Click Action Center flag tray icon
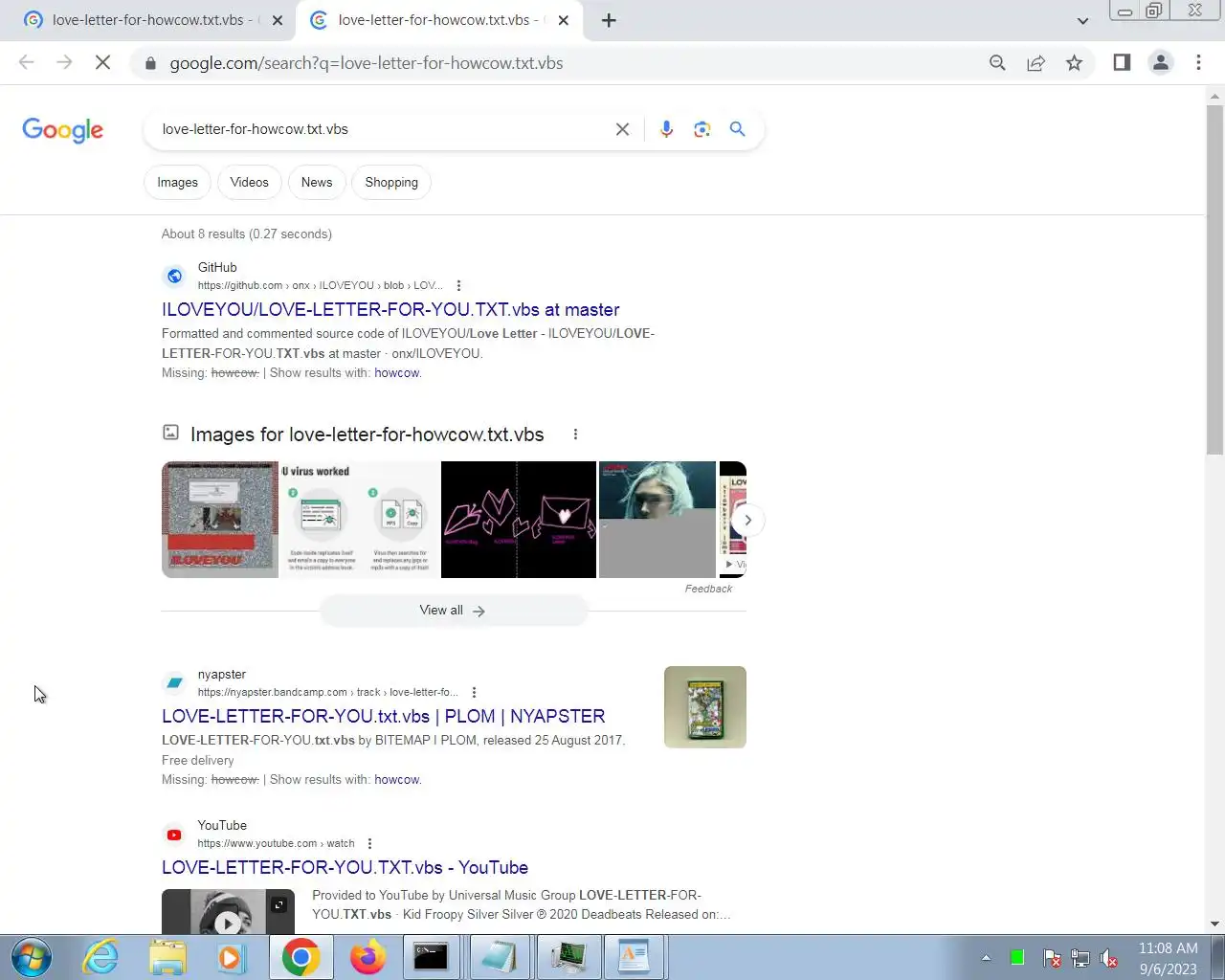This screenshot has width=1225, height=980. (1051, 958)
